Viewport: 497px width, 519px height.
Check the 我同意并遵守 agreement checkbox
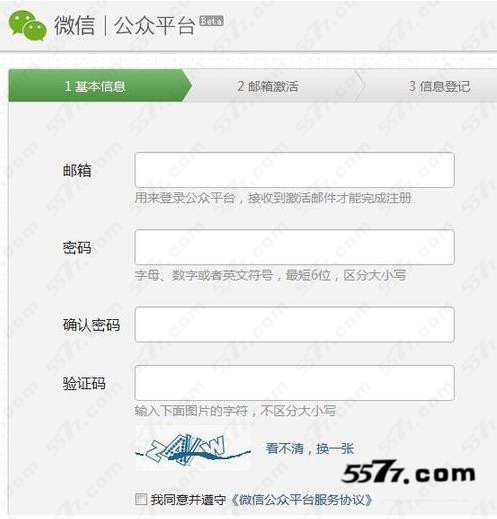pyautogui.click(x=141, y=499)
